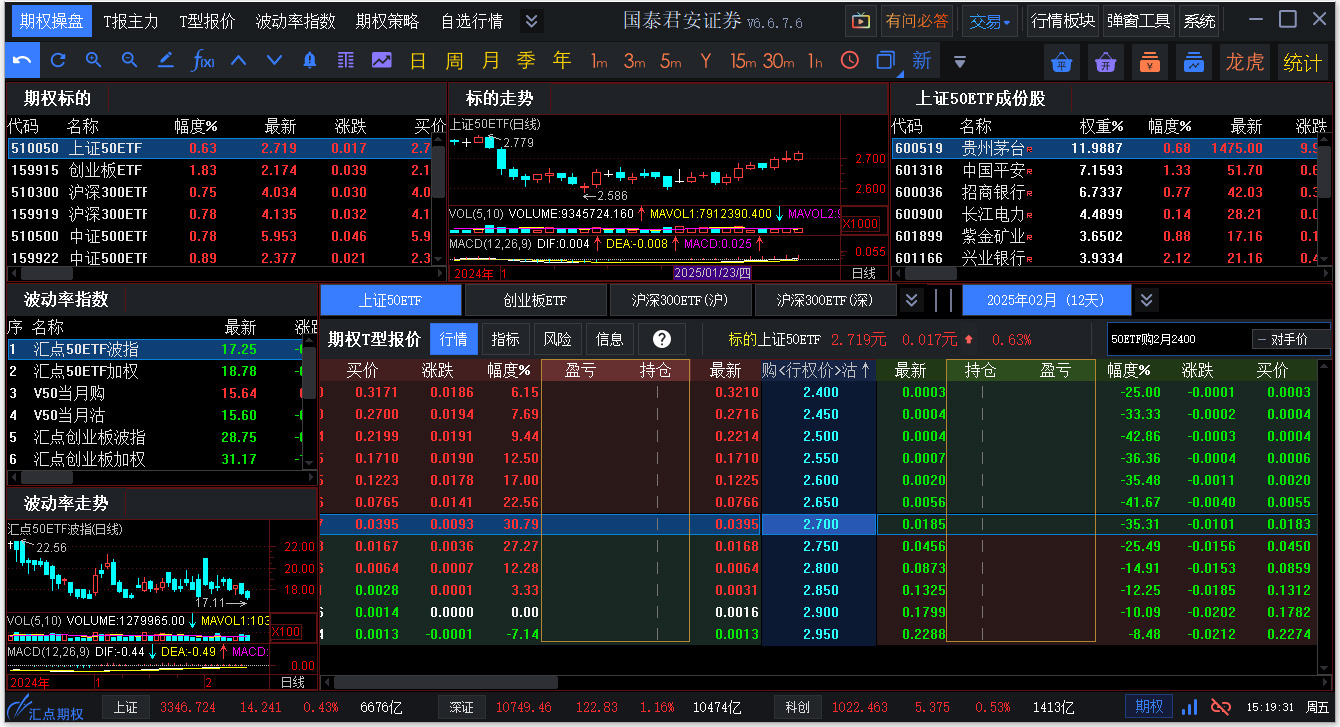Click the 有问必答 button
Image resolution: width=1340 pixels, height=727 pixels.
pyautogui.click(x=917, y=21)
